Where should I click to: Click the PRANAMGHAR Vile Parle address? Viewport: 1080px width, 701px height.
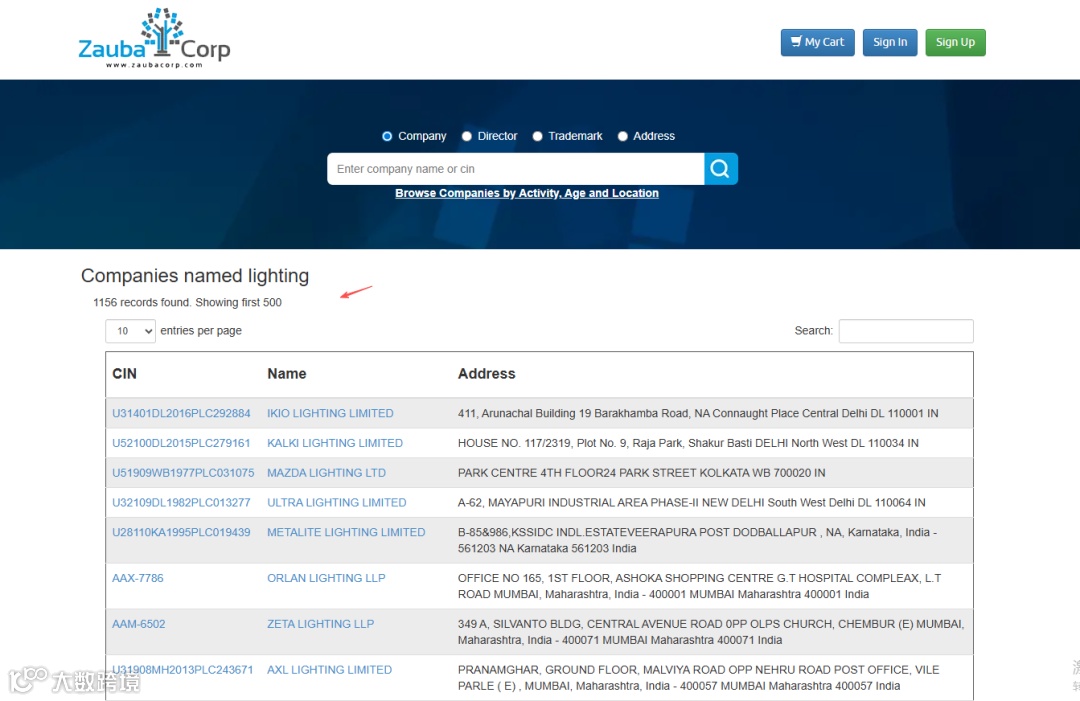point(698,678)
